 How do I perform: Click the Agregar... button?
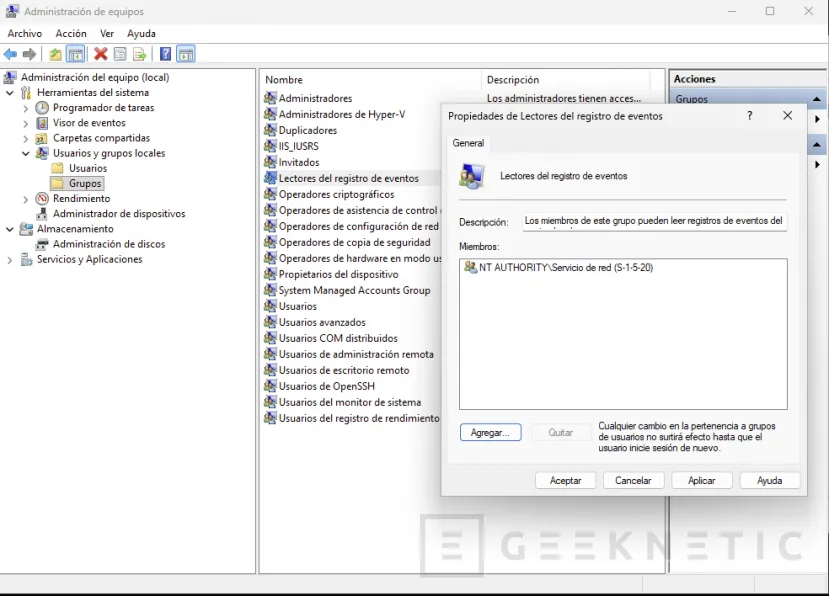click(490, 433)
